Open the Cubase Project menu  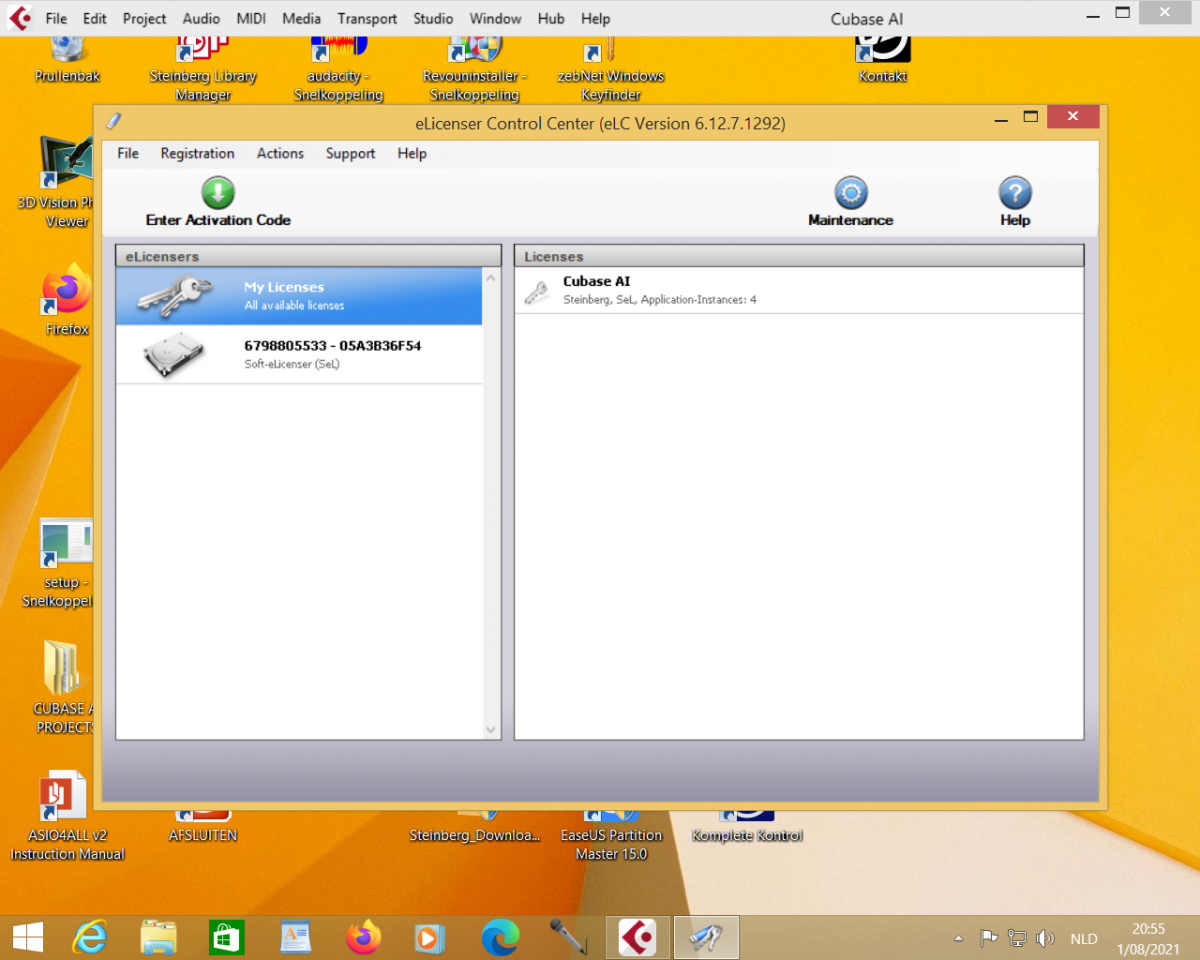tap(145, 18)
